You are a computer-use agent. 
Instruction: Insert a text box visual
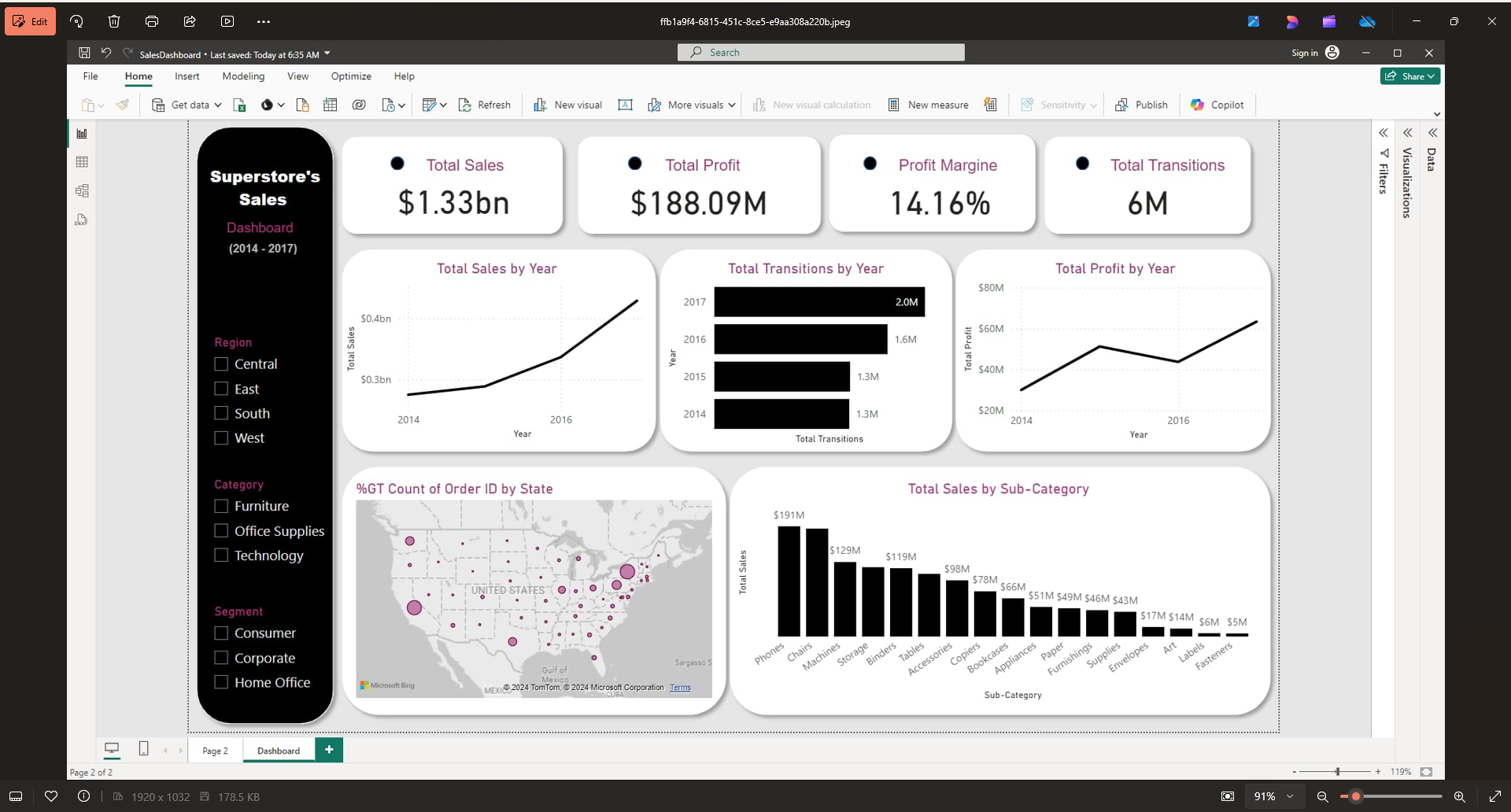625,105
